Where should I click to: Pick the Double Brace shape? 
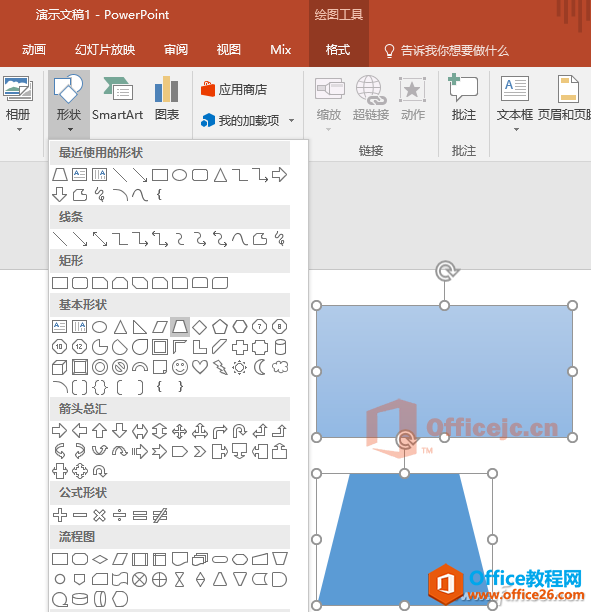[x=100, y=387]
